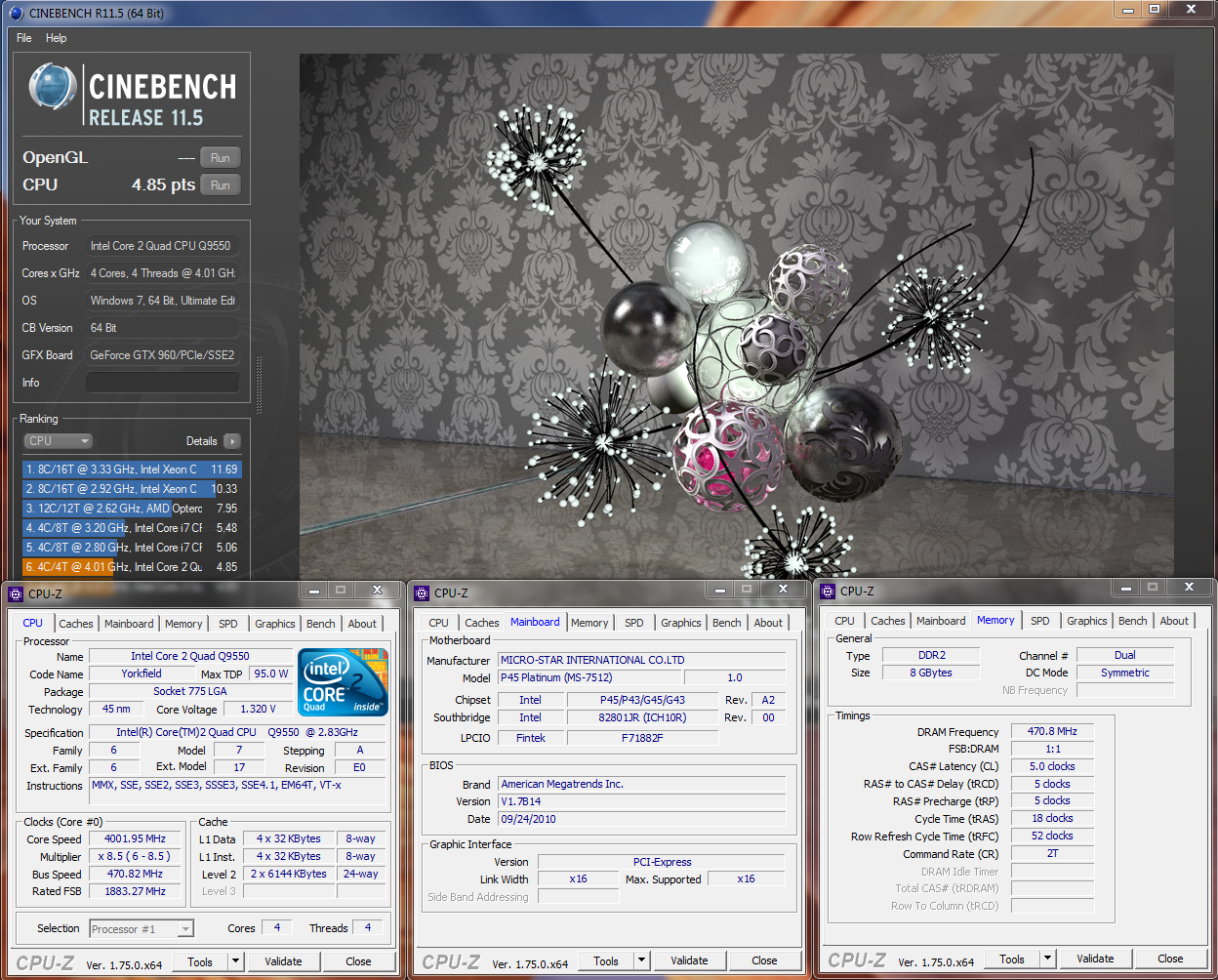This screenshot has width=1218, height=980.
Task: Click Tools button in right CPU-Z window
Action: (1012, 960)
